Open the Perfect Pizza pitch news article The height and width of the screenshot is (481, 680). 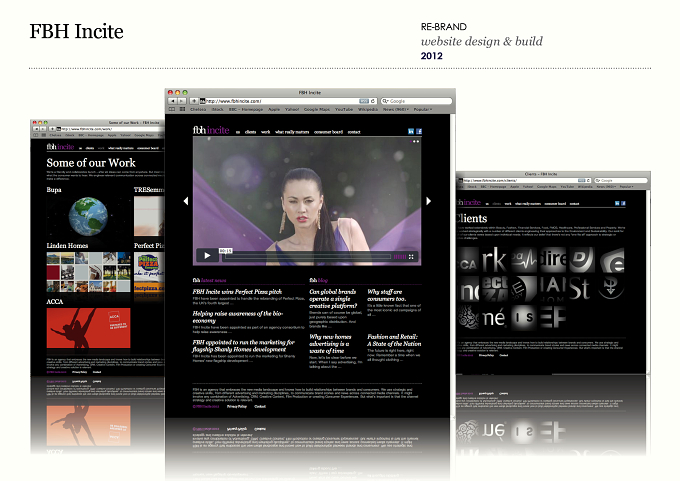pyautogui.click(x=237, y=292)
